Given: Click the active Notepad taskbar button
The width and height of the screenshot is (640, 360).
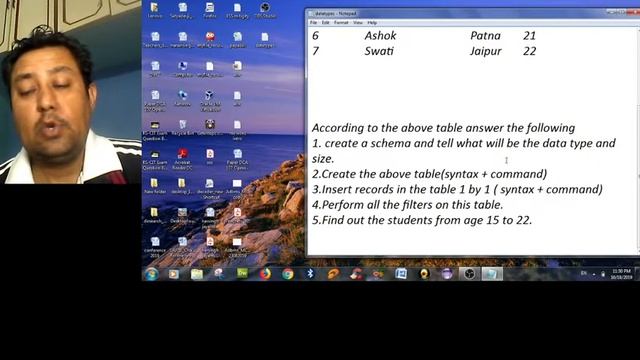Looking at the screenshot, I should 492,274.
